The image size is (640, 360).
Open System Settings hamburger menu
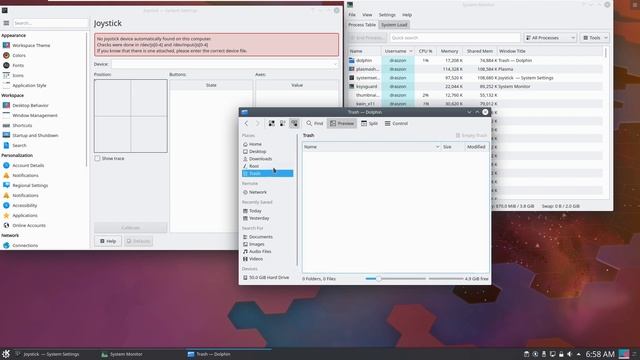click(6, 23)
